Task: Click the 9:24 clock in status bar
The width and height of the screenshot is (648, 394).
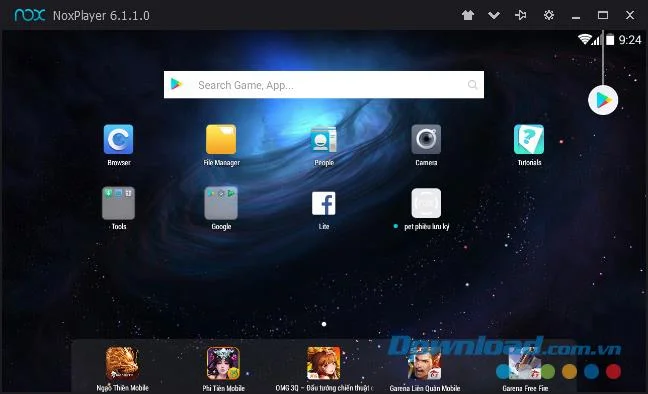Action: pos(630,40)
